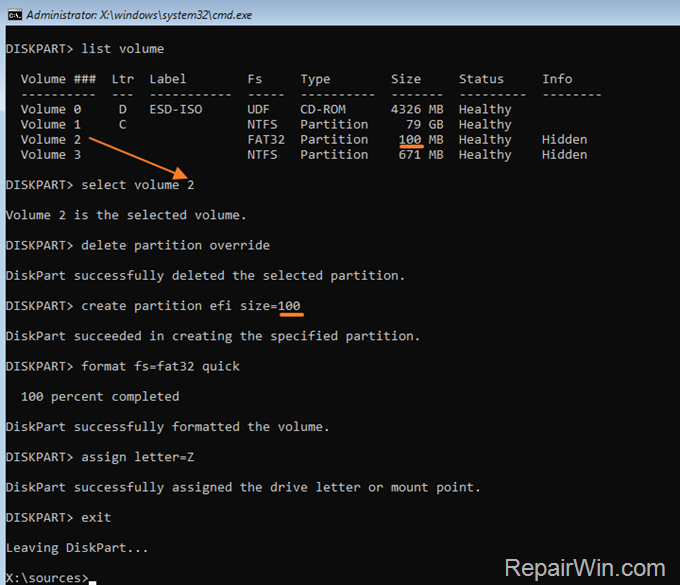This screenshot has height=585, width=680.
Task: Click 'Hidden' info of Volume 3
Action: coord(565,155)
